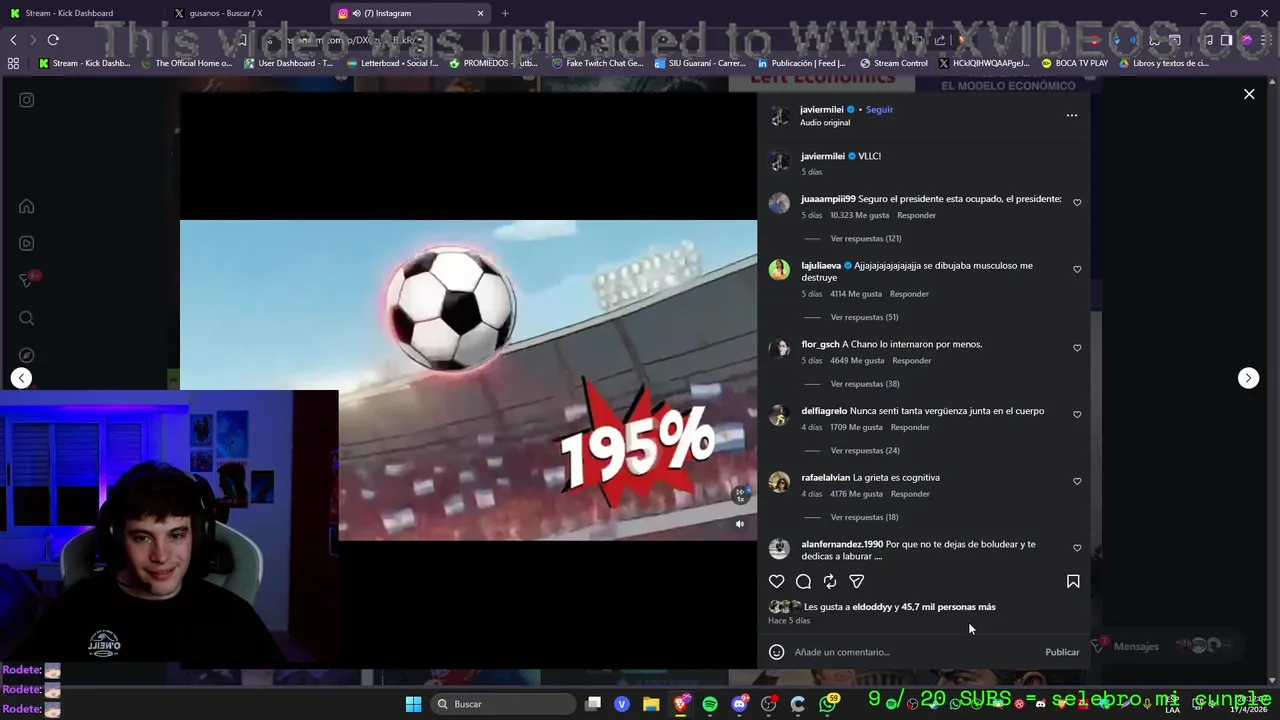Open the Explore compass icon in sidebar
The height and width of the screenshot is (720, 1280).
27,355
